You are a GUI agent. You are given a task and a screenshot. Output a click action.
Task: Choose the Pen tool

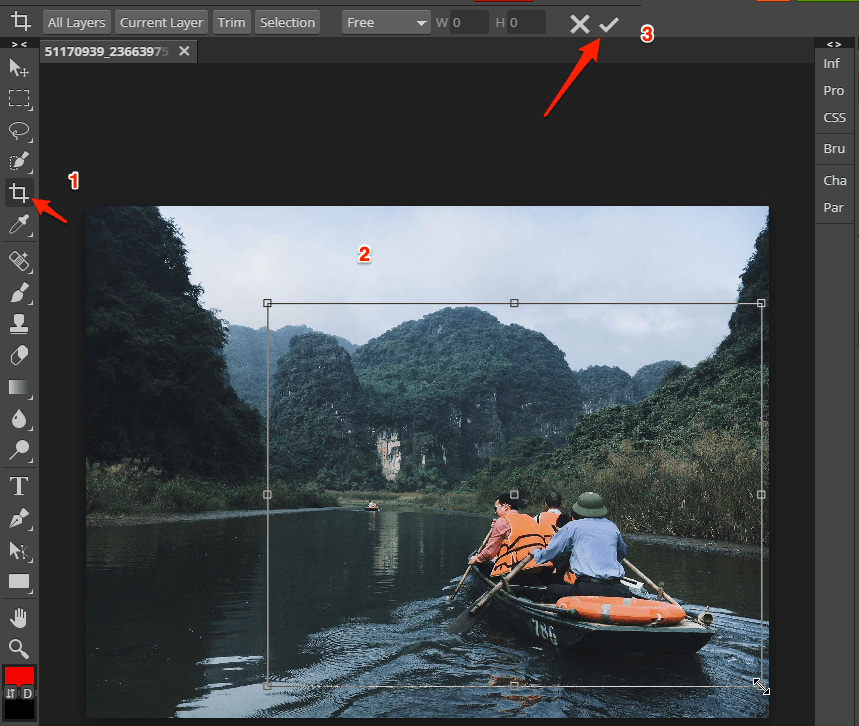tap(19, 518)
